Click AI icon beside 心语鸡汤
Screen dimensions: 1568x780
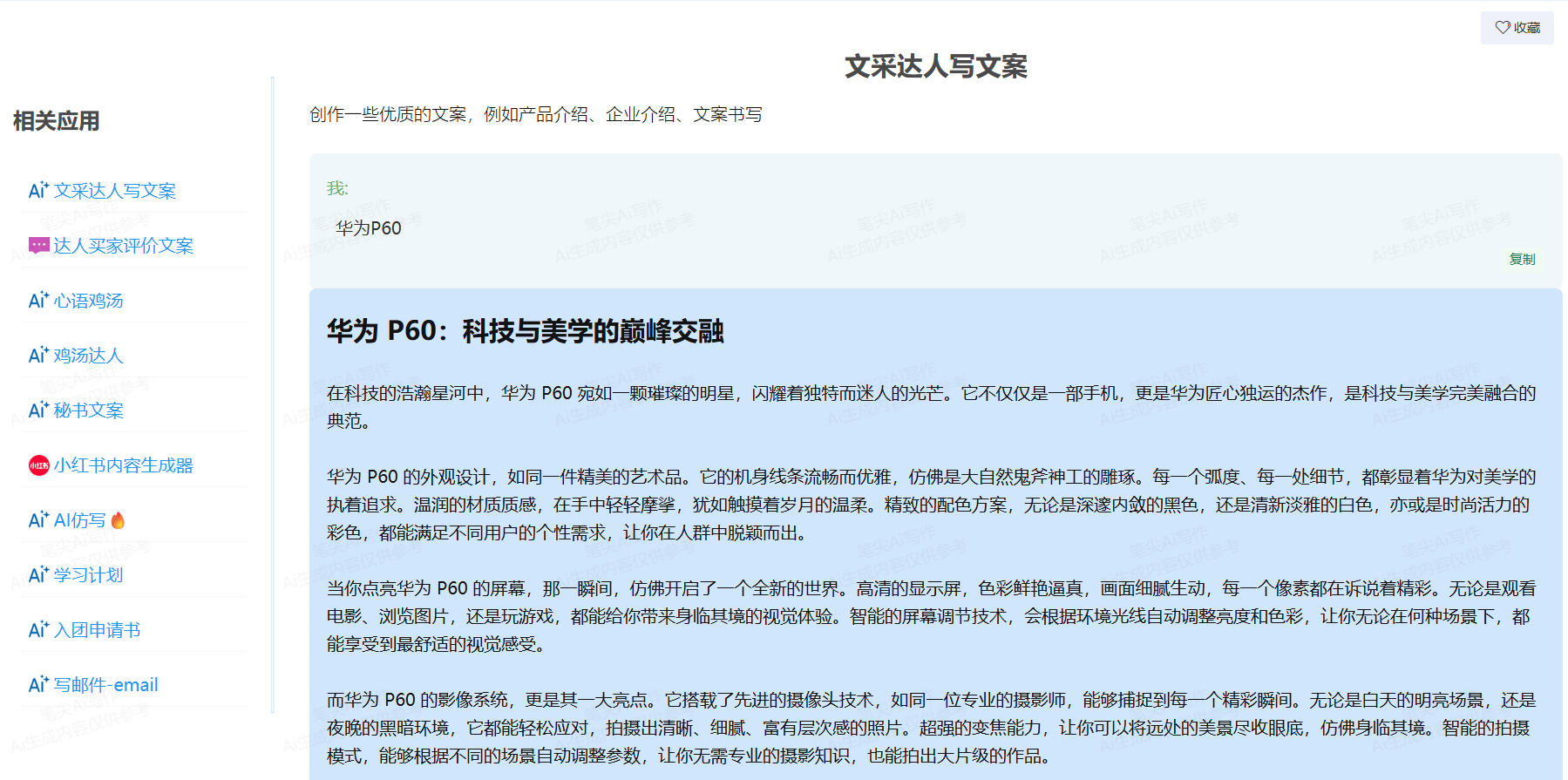tap(38, 300)
